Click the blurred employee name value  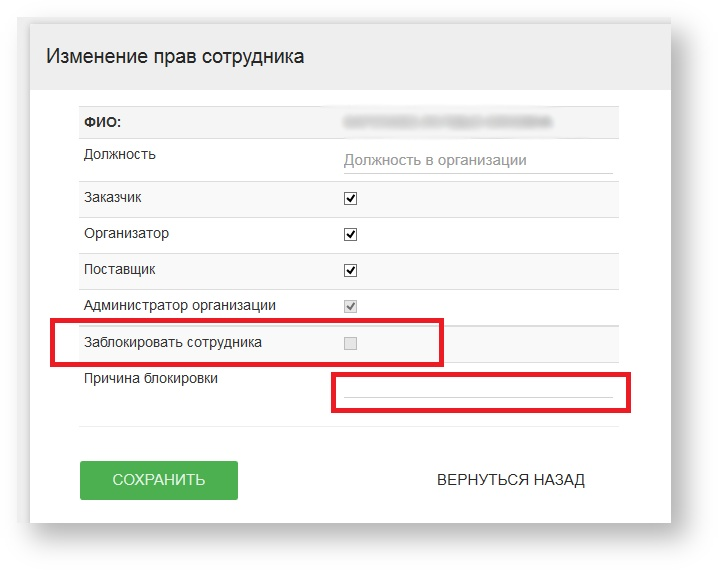(x=446, y=122)
